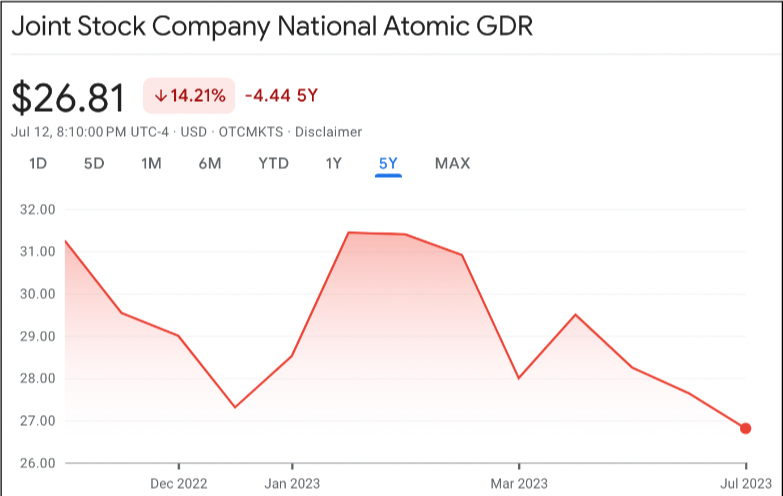
Task: Click the 29.00 y-axis label
Action: pos(37,336)
